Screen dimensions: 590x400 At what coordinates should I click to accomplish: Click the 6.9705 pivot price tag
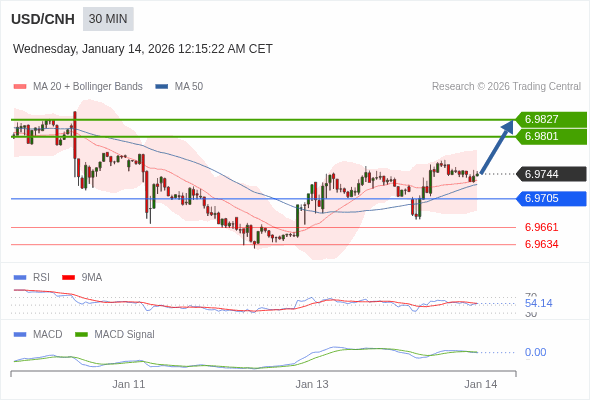point(551,198)
